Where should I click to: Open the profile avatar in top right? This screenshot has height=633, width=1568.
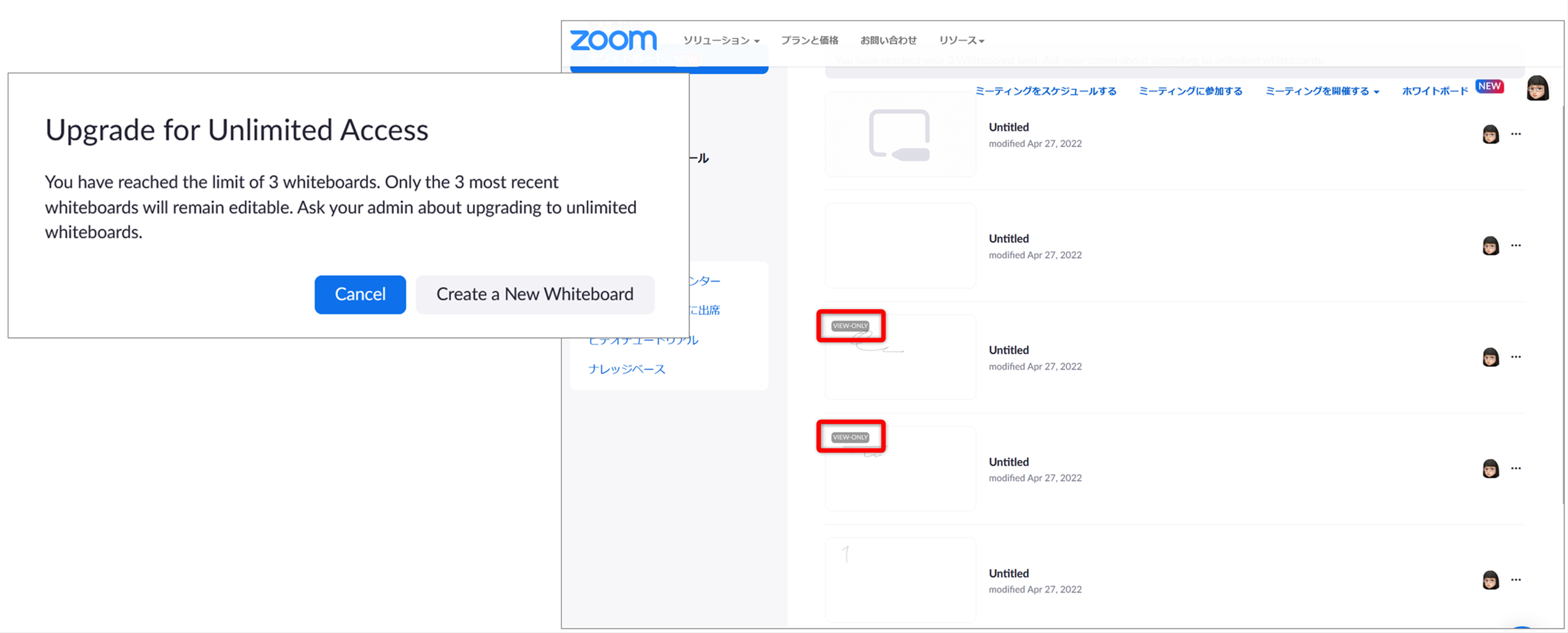pyautogui.click(x=1538, y=88)
